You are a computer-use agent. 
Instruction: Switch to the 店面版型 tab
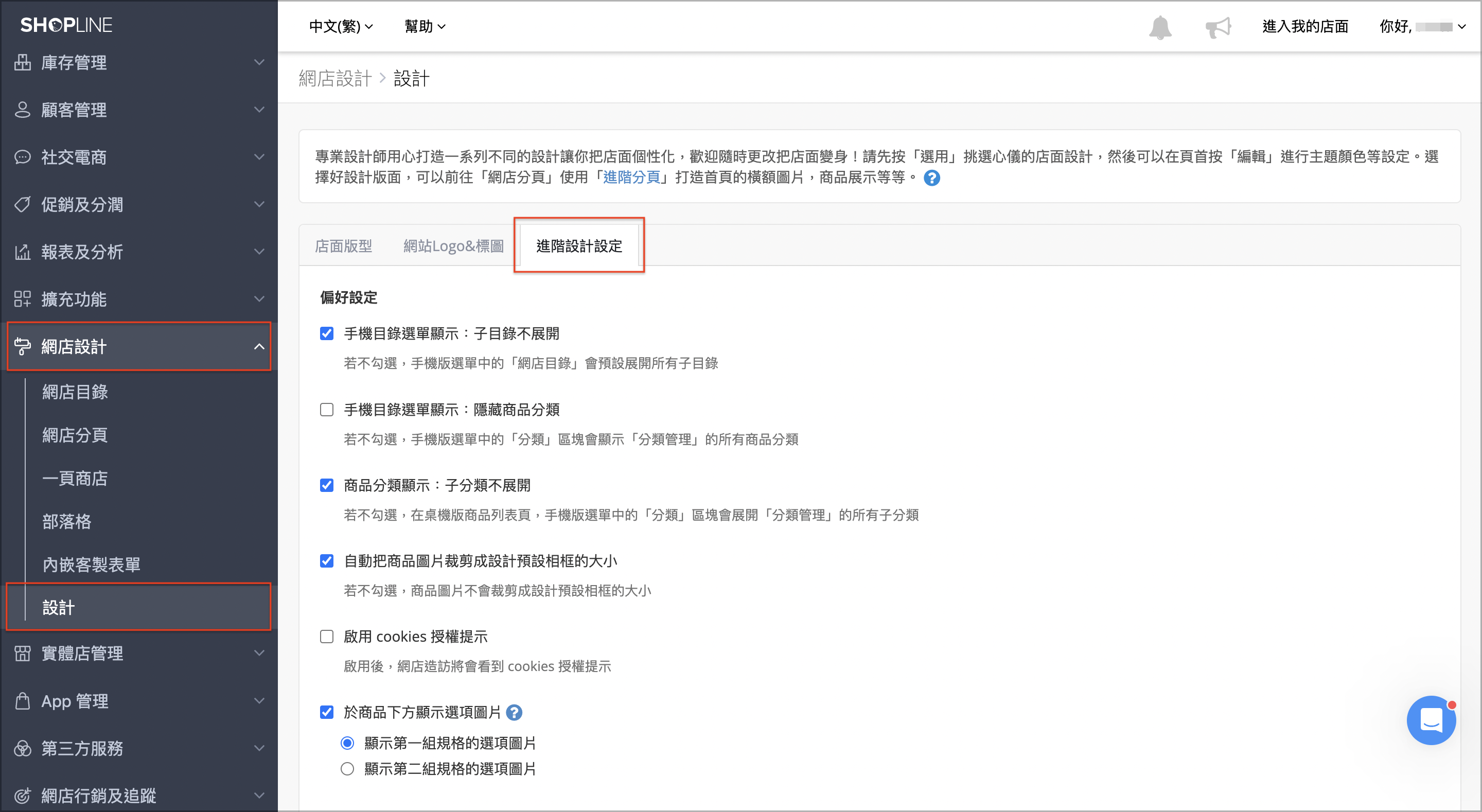coord(343,246)
